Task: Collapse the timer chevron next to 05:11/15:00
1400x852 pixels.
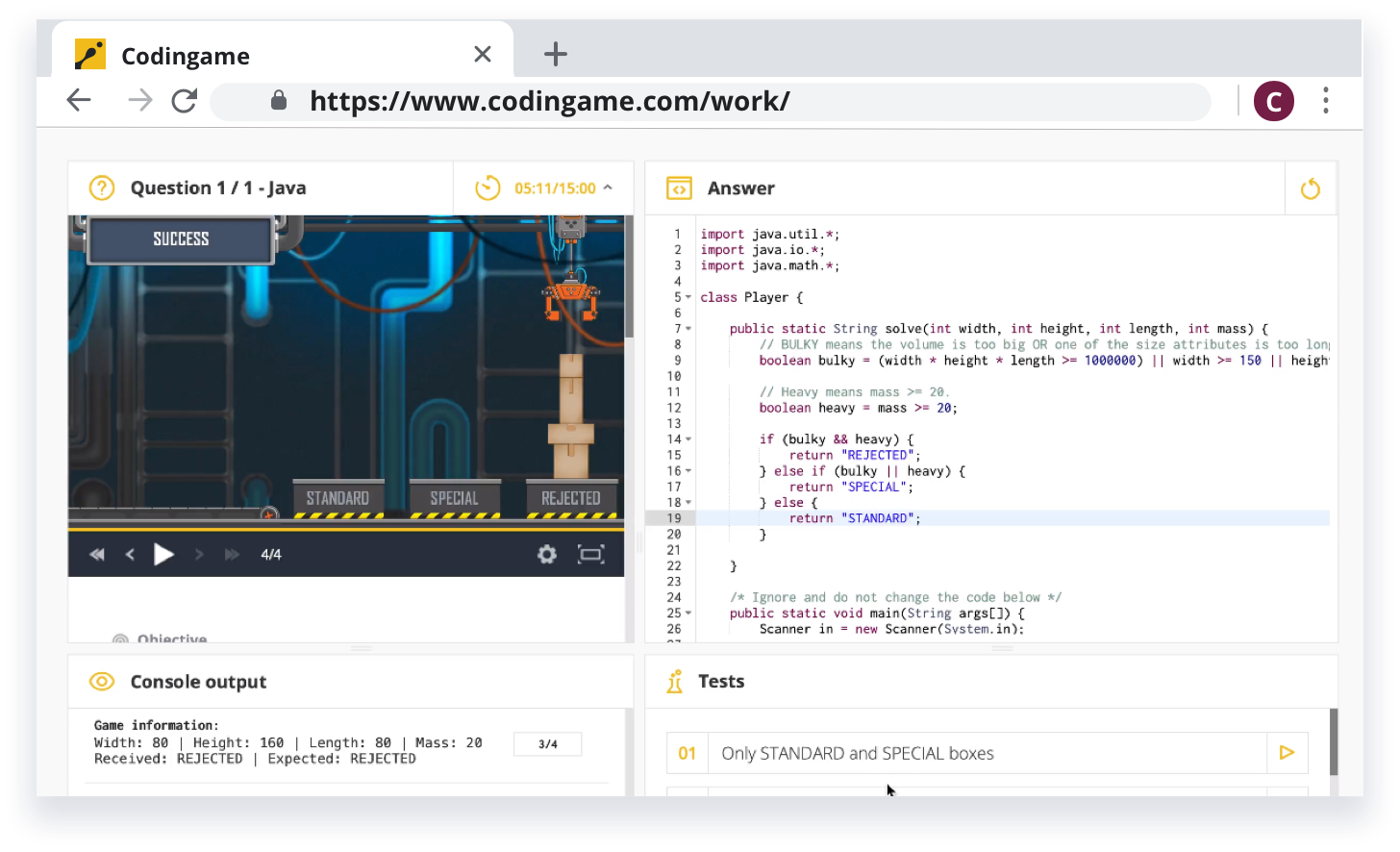Action: (608, 188)
